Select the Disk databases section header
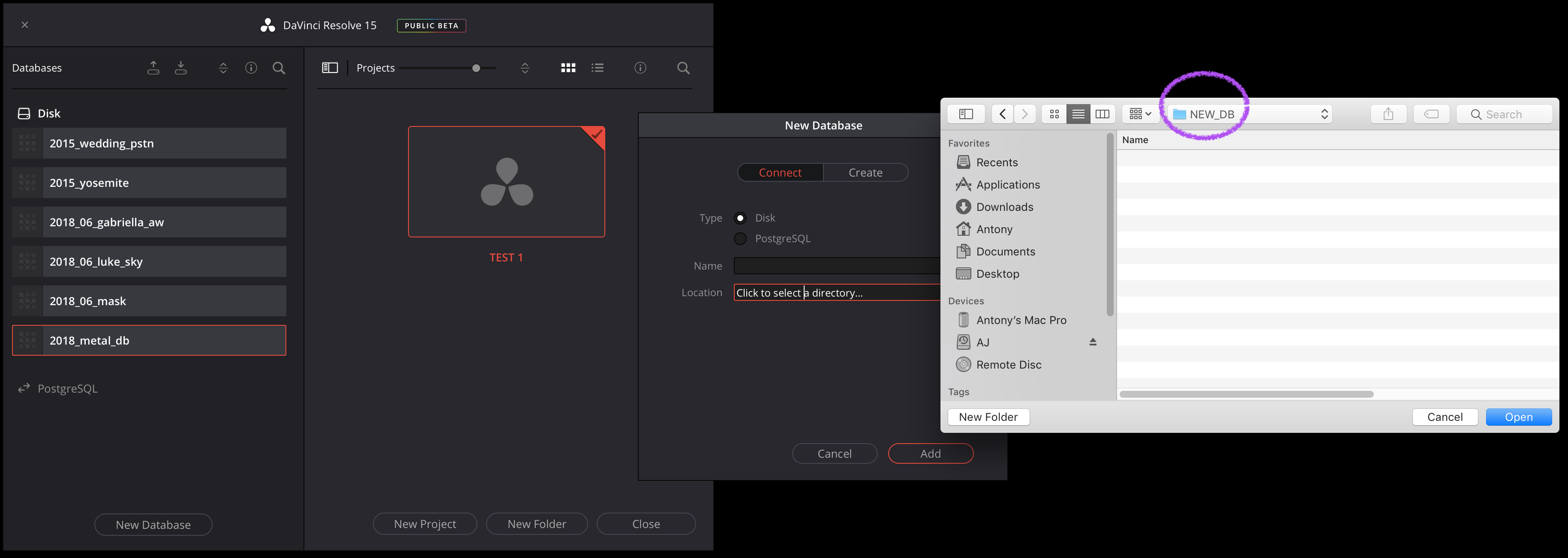Viewport: 1568px width, 558px height. pyautogui.click(x=39, y=113)
